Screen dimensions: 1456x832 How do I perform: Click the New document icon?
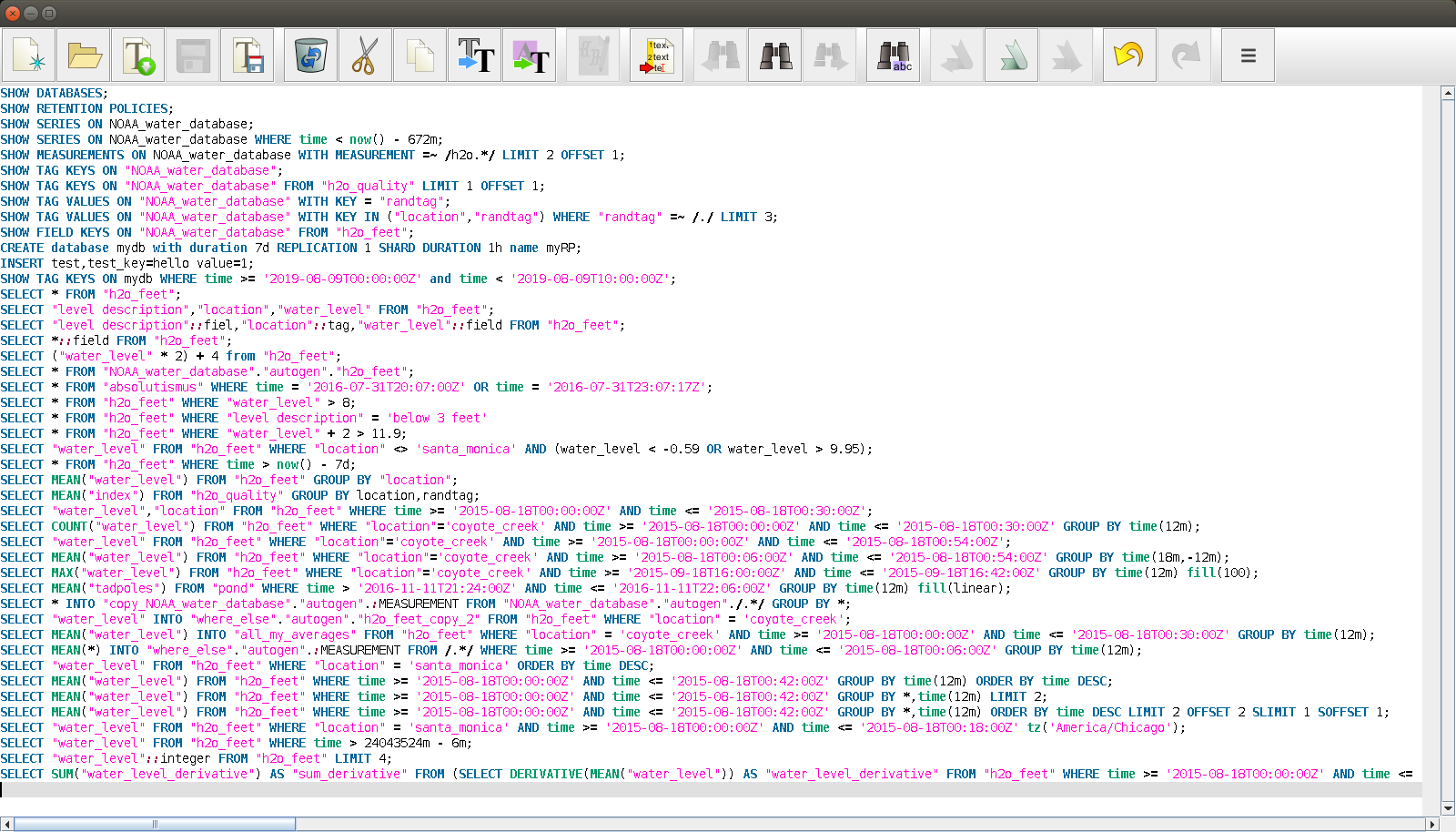pyautogui.click(x=28, y=56)
